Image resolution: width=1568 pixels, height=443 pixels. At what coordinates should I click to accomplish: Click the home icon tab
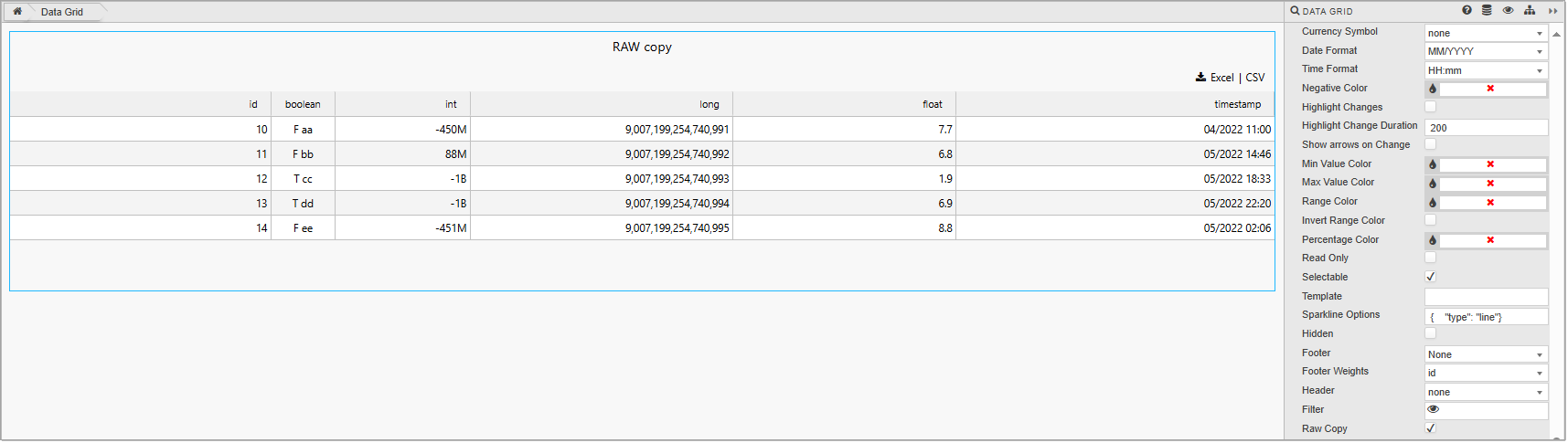16,12
